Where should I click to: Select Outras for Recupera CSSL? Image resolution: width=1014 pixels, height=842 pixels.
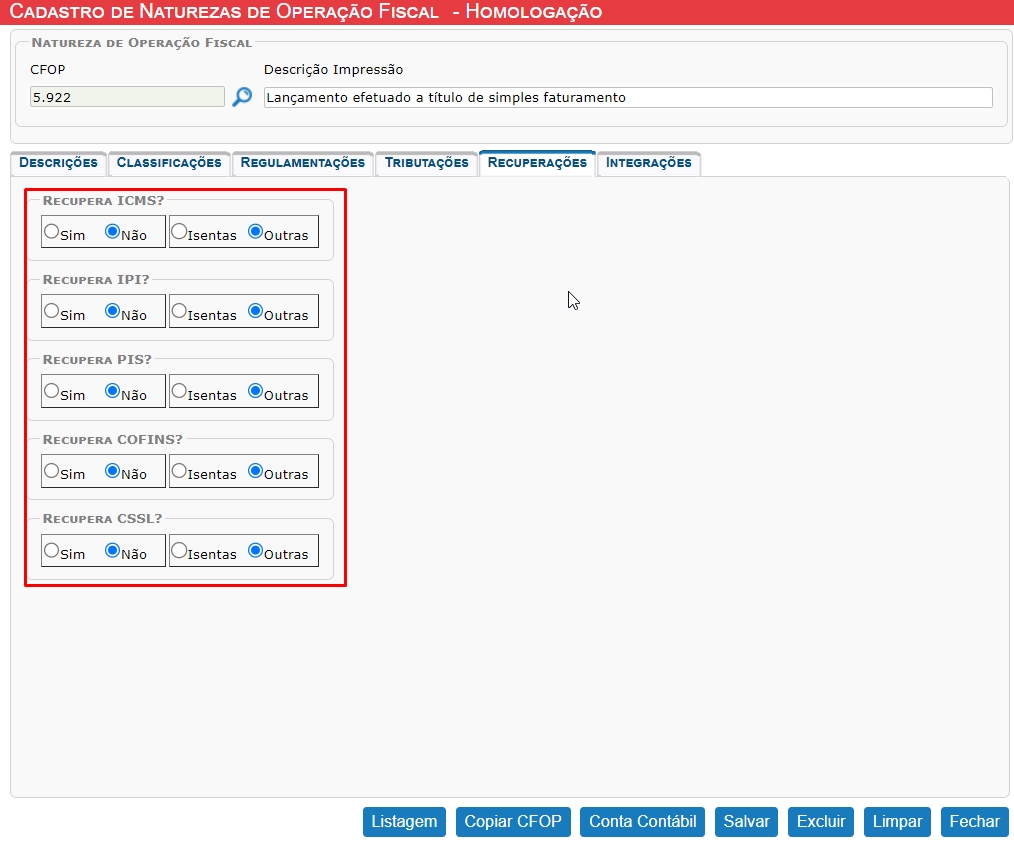click(x=255, y=550)
